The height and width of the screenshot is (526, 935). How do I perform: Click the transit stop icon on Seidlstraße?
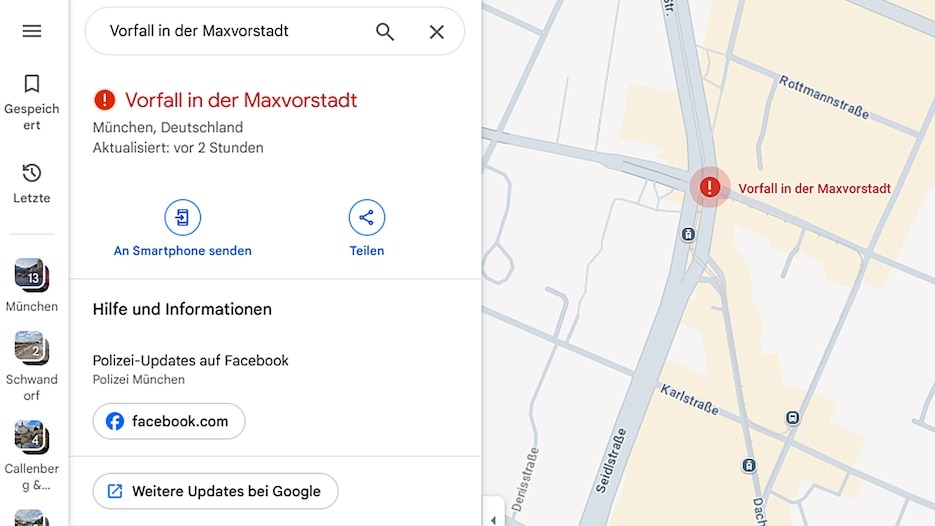(688, 234)
